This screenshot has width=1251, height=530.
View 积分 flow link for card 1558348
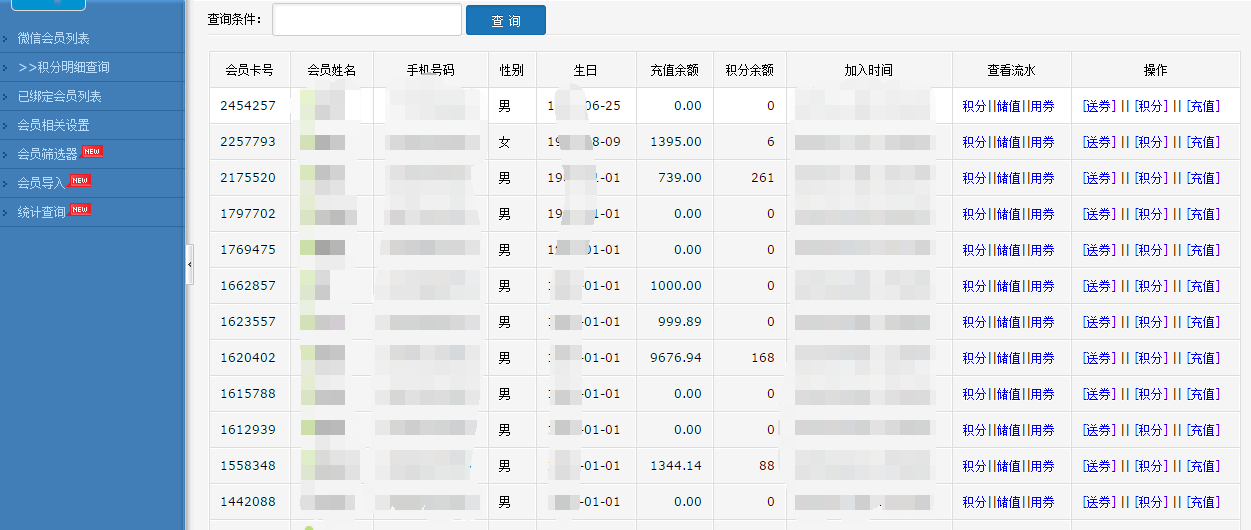coord(974,466)
